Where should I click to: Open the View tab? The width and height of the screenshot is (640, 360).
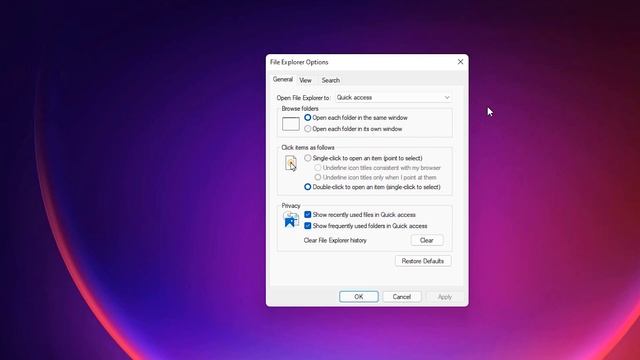pyautogui.click(x=305, y=80)
